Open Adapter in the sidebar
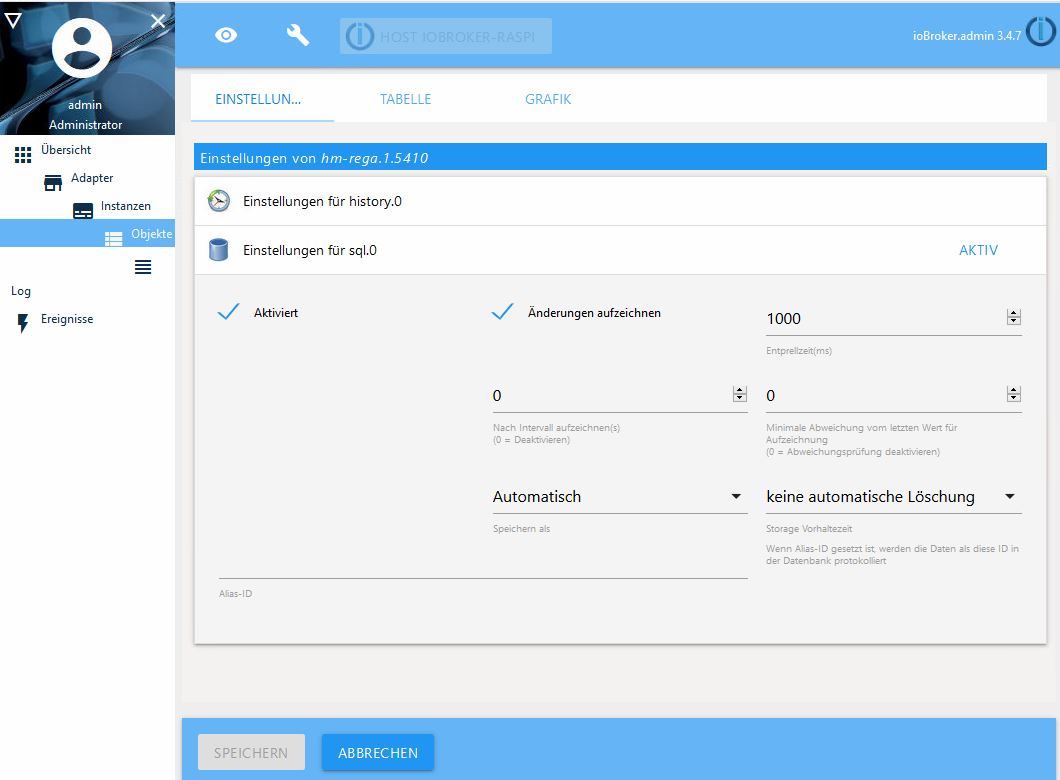 (92, 178)
